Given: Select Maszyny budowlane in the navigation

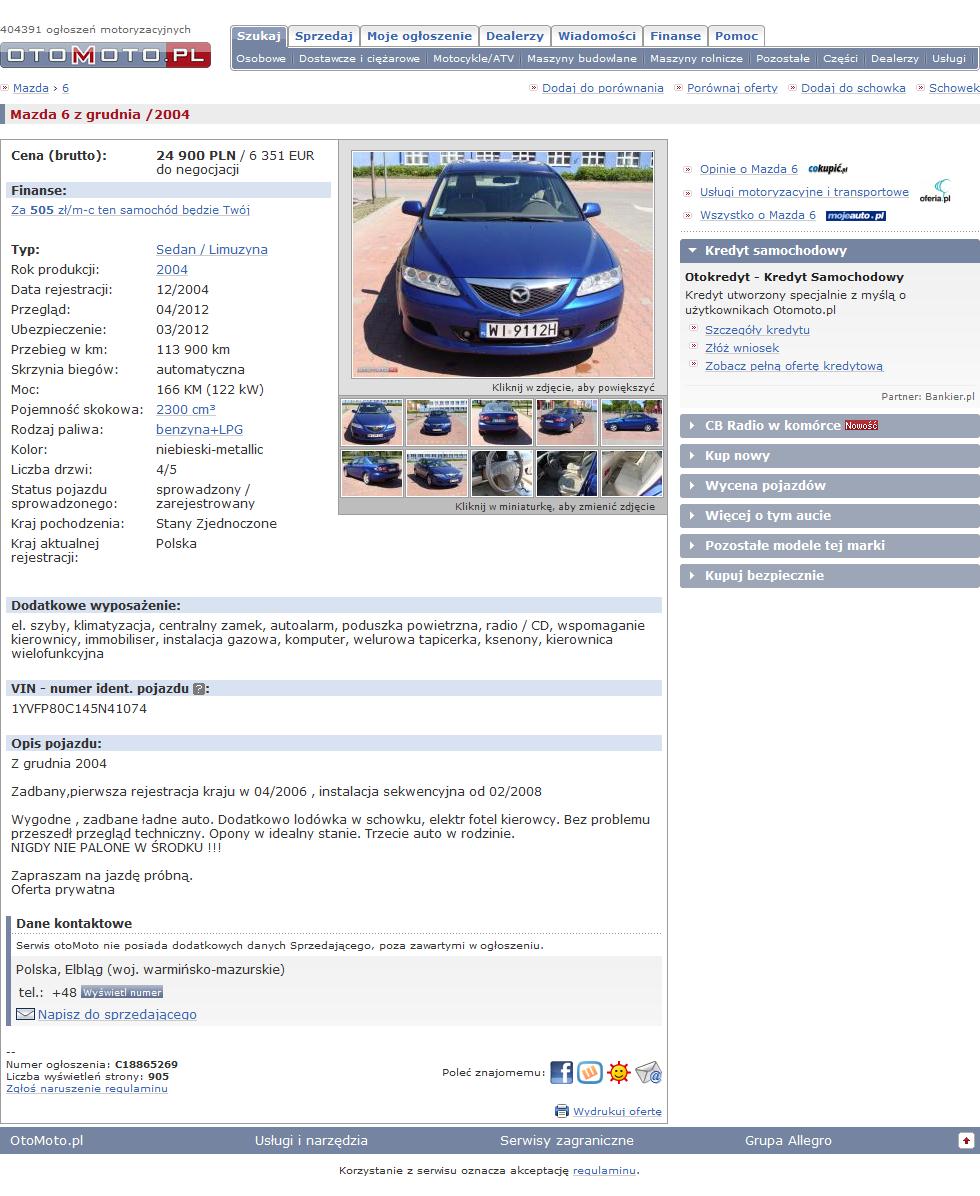Looking at the screenshot, I should click(x=582, y=58).
